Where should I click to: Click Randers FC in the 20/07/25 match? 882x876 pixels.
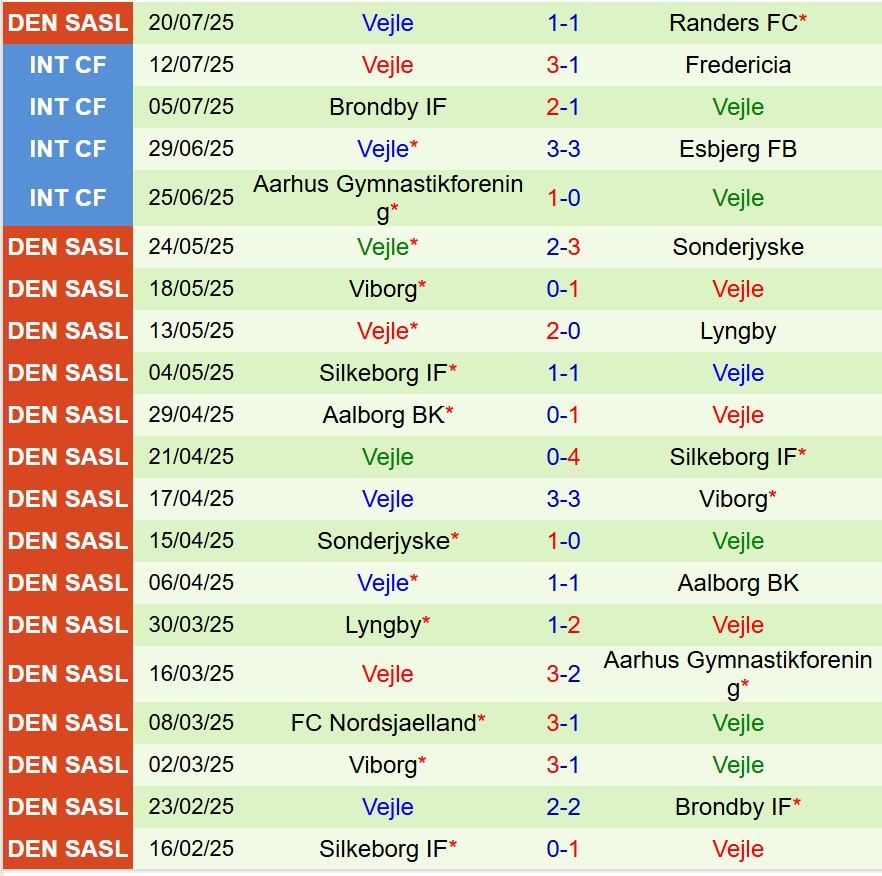click(x=735, y=23)
